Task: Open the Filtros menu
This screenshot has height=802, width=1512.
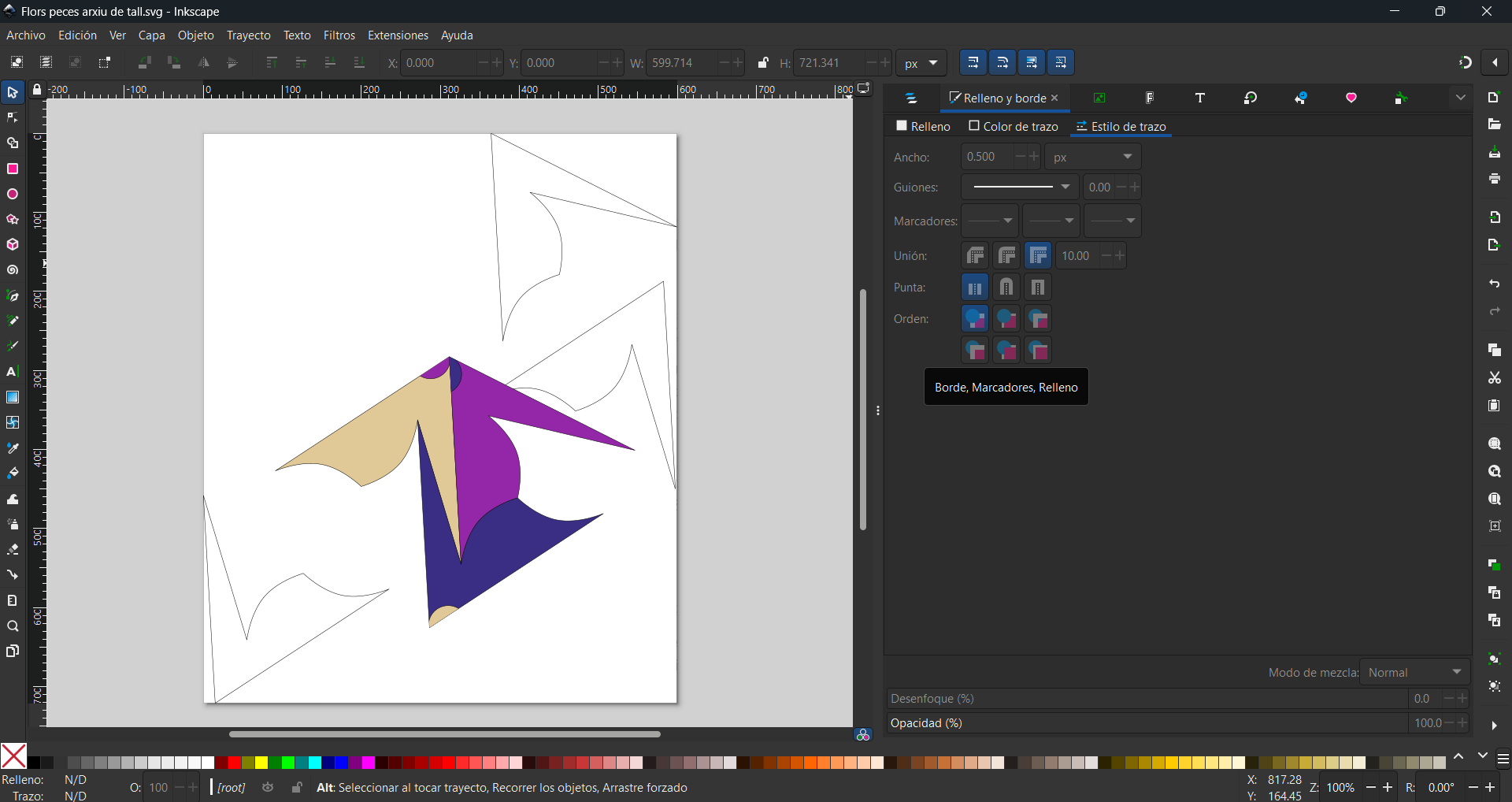Action: [x=339, y=35]
